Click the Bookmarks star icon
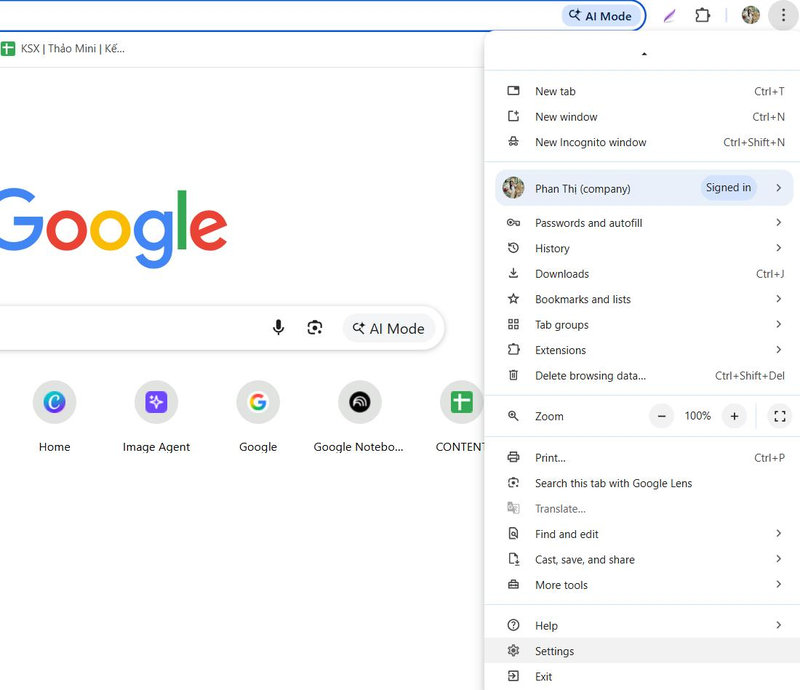Screen dimensions: 800x690 click(513, 299)
